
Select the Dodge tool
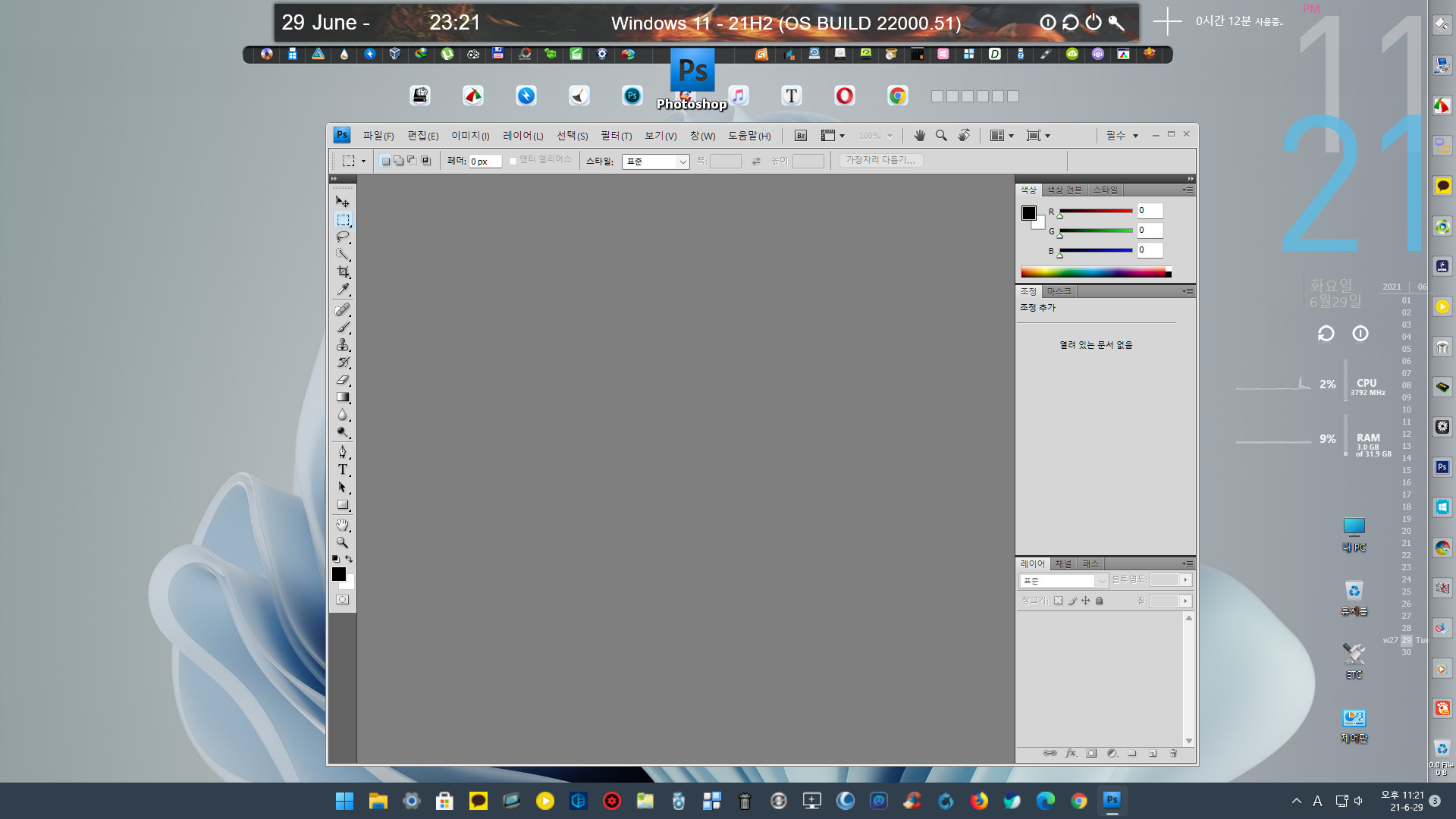point(343,432)
